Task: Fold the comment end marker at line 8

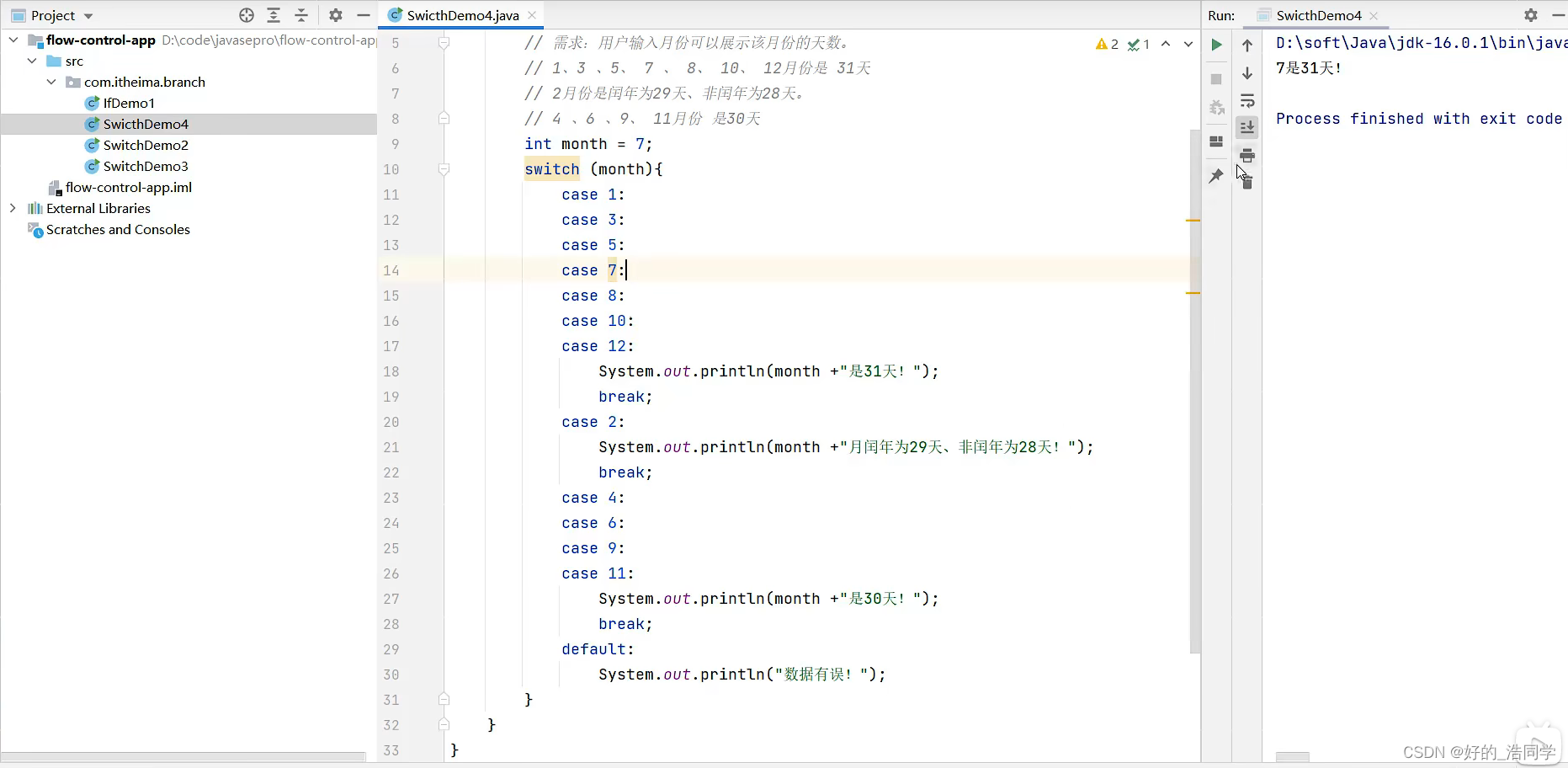Action: 444,119
